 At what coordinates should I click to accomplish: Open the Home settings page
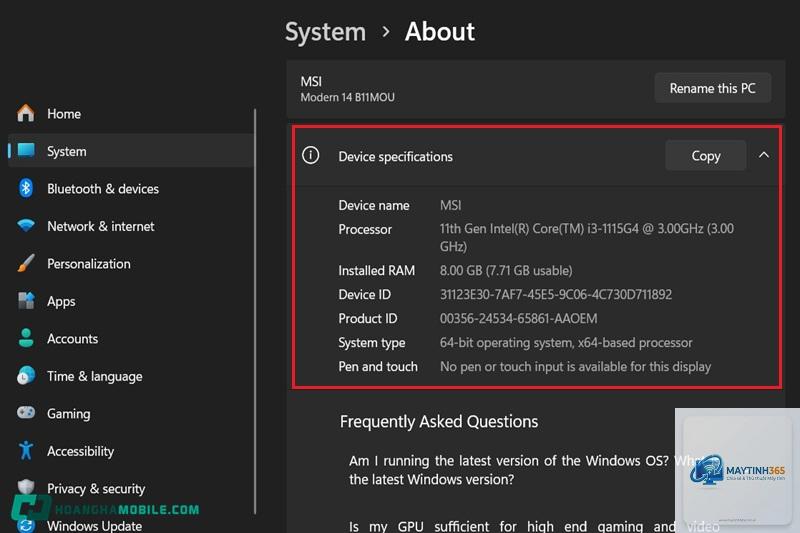pos(131,113)
